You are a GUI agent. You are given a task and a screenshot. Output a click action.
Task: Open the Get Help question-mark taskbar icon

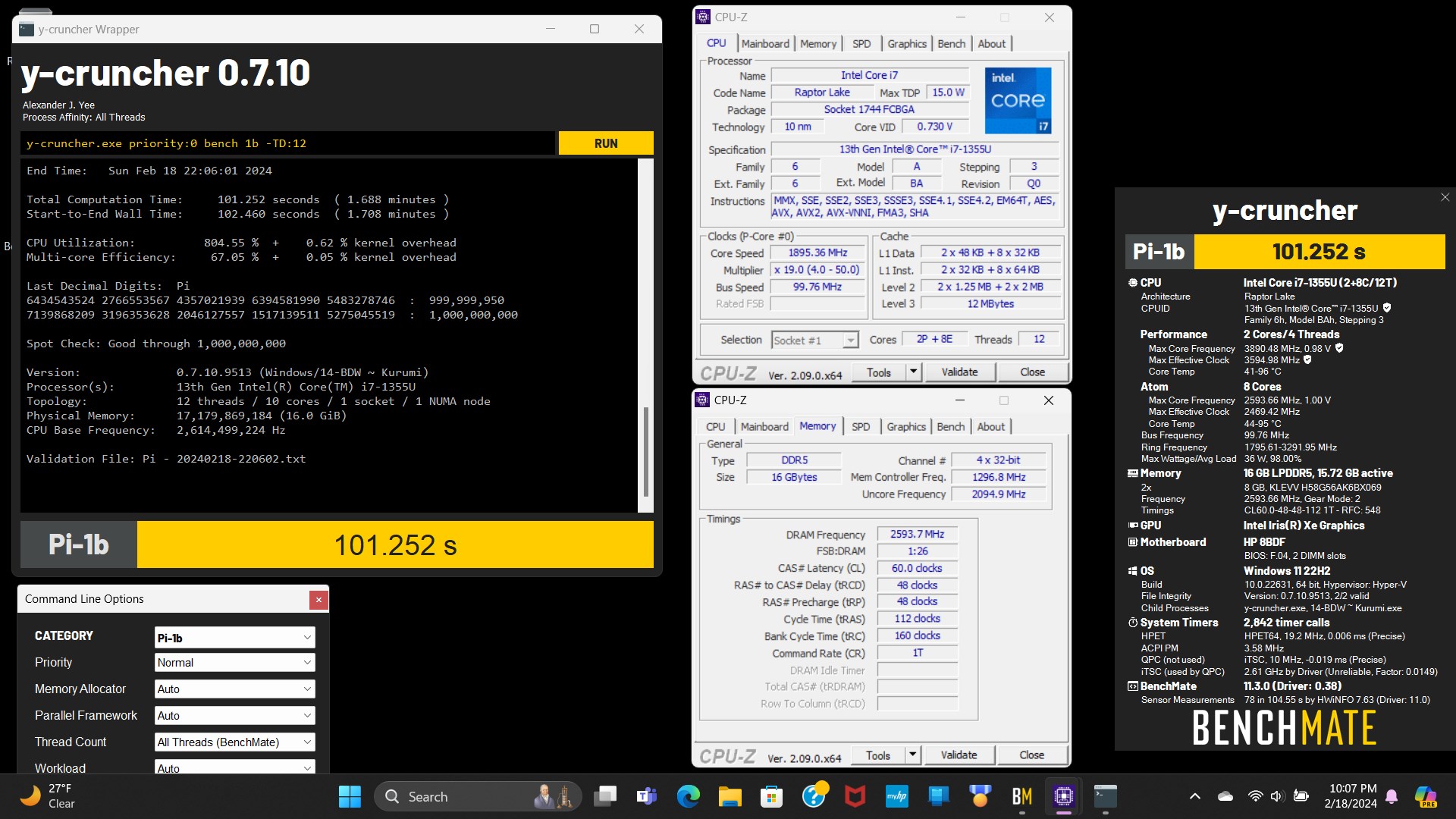click(814, 797)
